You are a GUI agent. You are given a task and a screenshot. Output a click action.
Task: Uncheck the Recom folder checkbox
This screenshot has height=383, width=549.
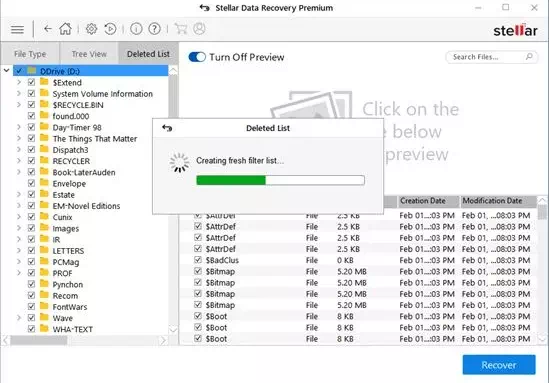(31, 295)
